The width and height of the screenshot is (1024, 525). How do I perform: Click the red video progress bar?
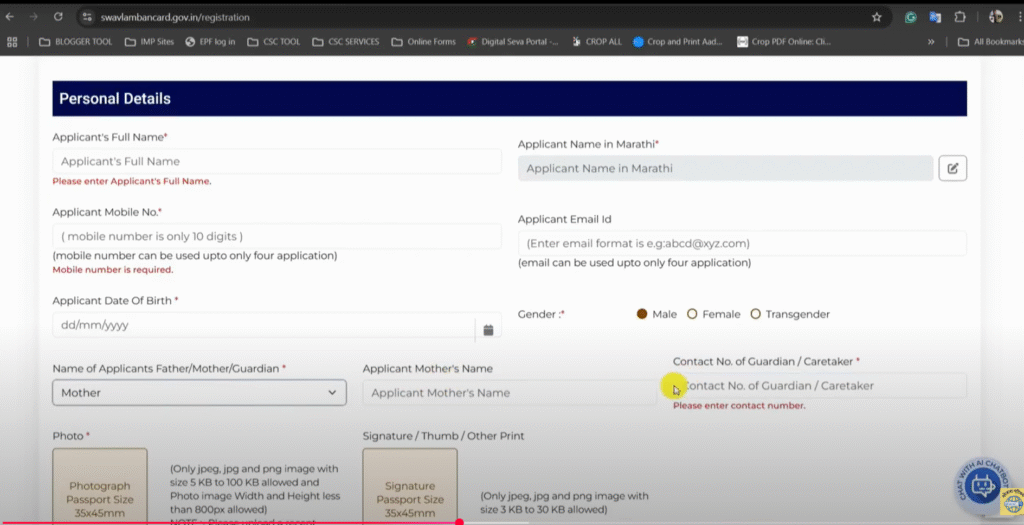[x=230, y=522]
